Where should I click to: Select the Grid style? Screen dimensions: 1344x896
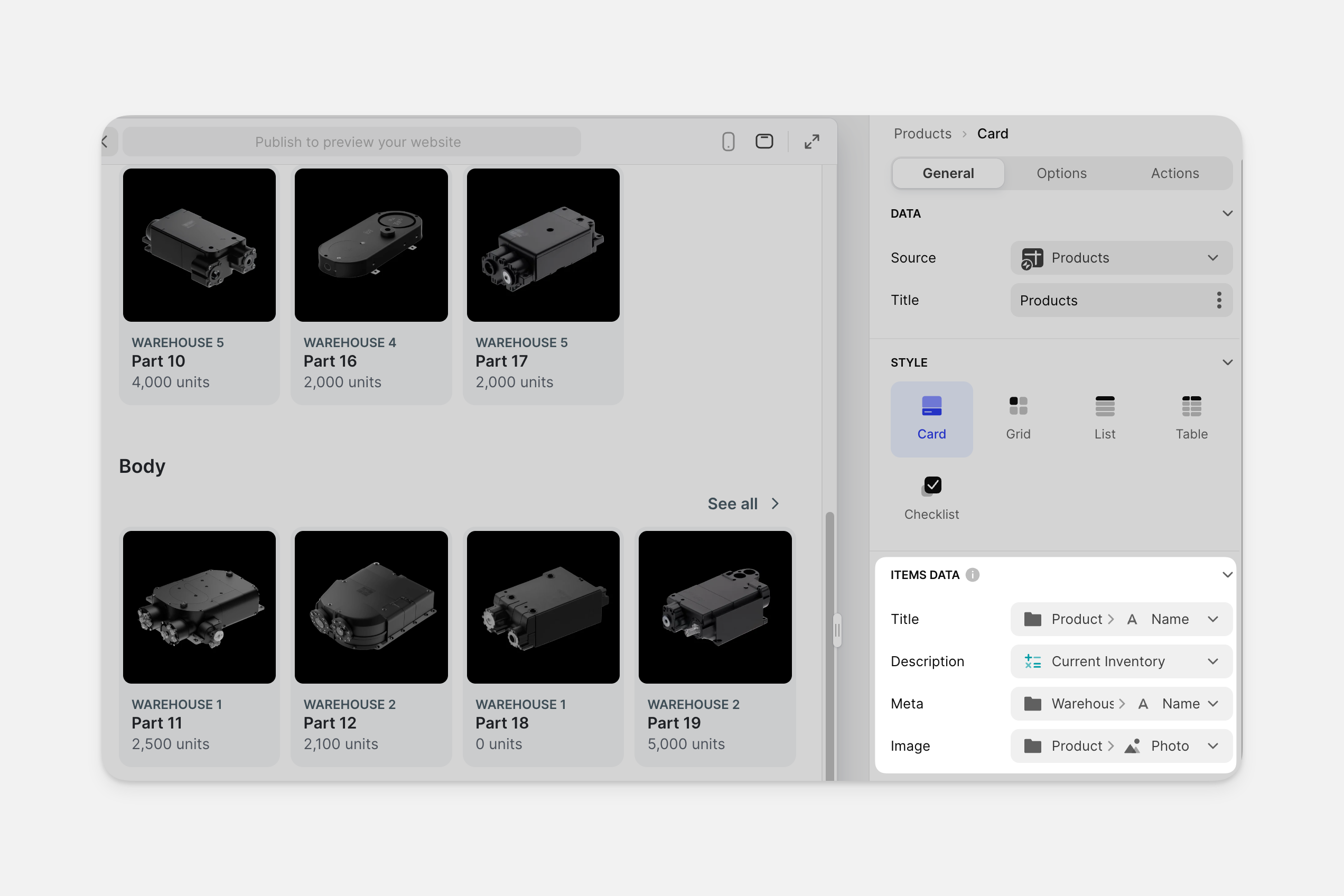point(1018,419)
